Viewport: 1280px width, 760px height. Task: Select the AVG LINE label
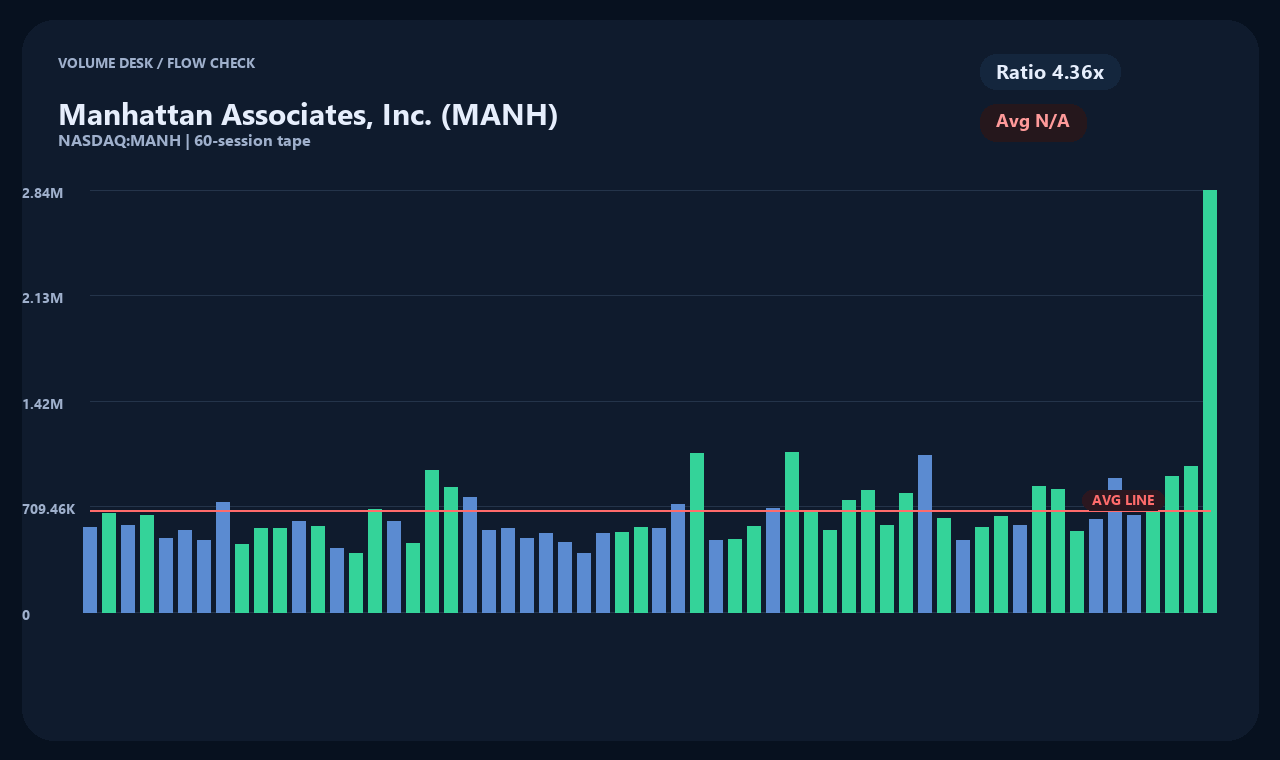pyautogui.click(x=1123, y=500)
